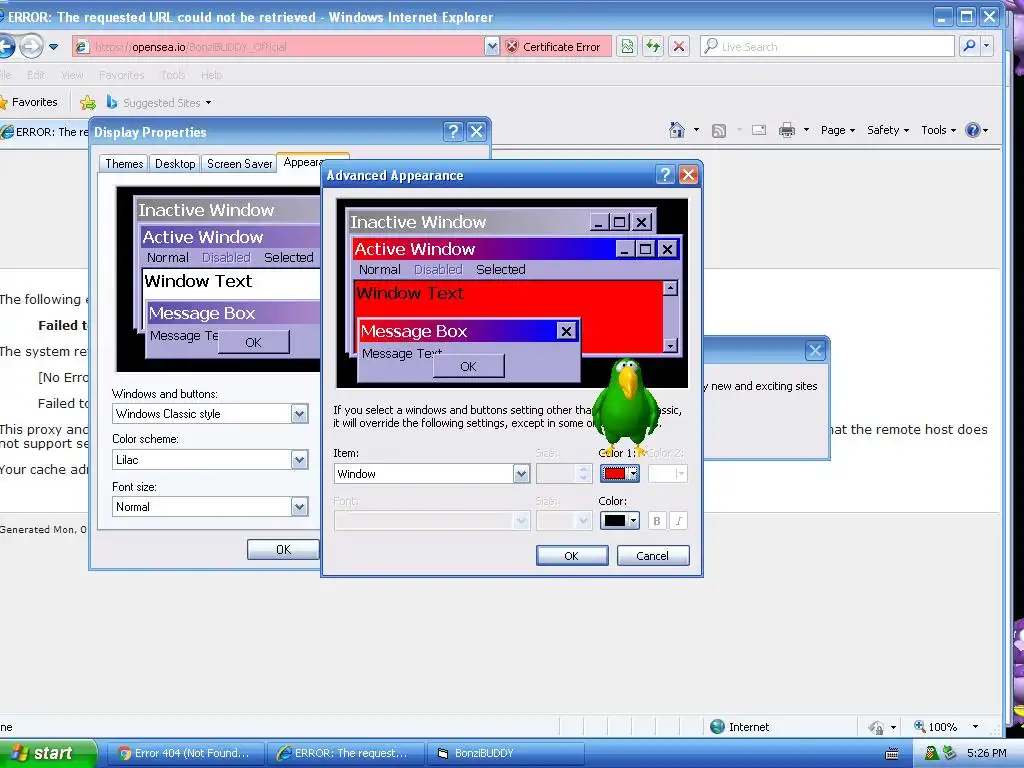Screen dimensions: 1024x768
Task: Click the RSS feeds icon
Action: (718, 131)
